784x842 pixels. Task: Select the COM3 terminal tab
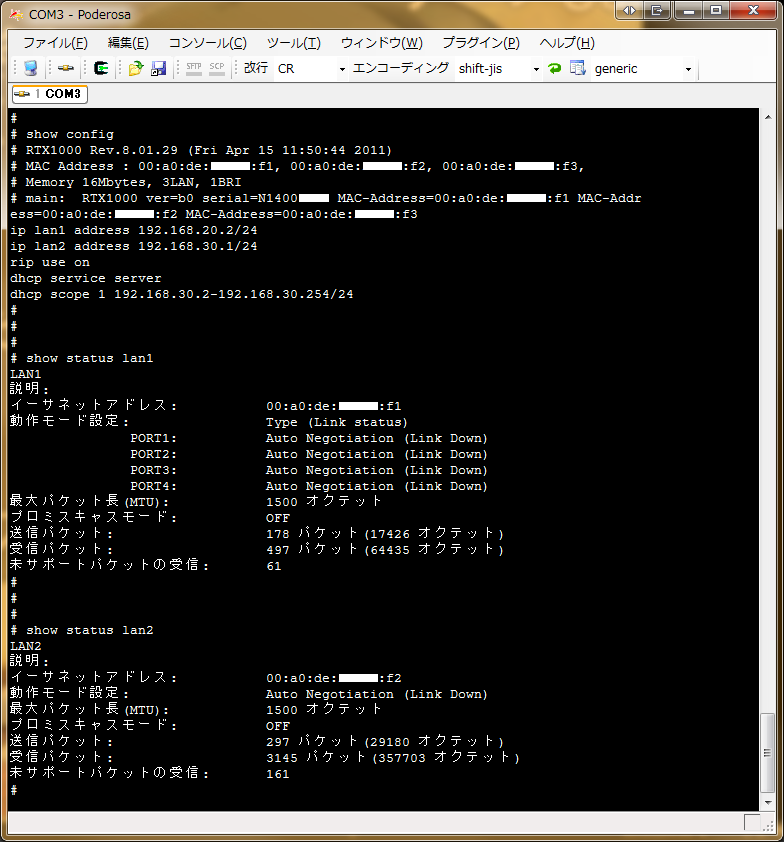(49, 94)
